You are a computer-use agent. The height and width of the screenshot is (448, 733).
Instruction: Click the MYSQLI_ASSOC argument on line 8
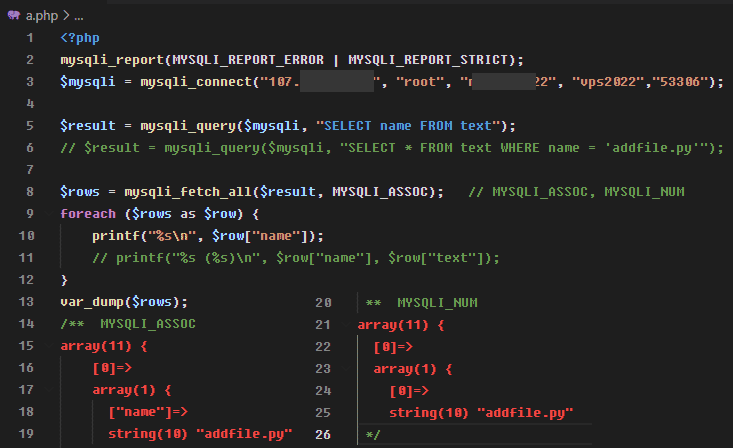pos(380,192)
